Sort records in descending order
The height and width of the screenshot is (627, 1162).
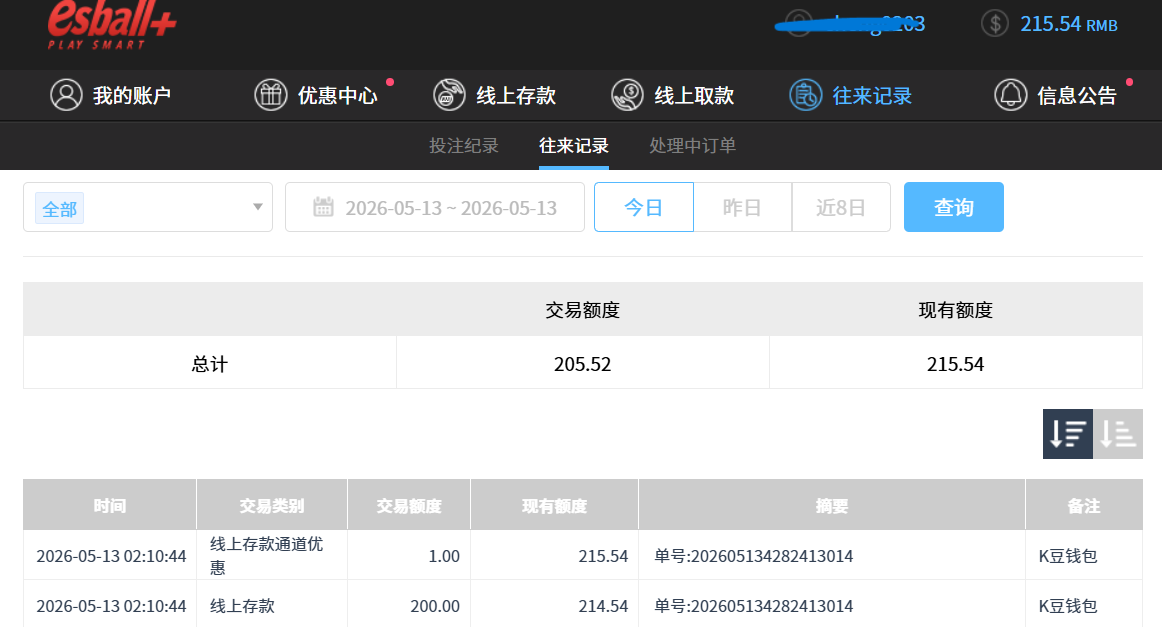pos(1067,434)
